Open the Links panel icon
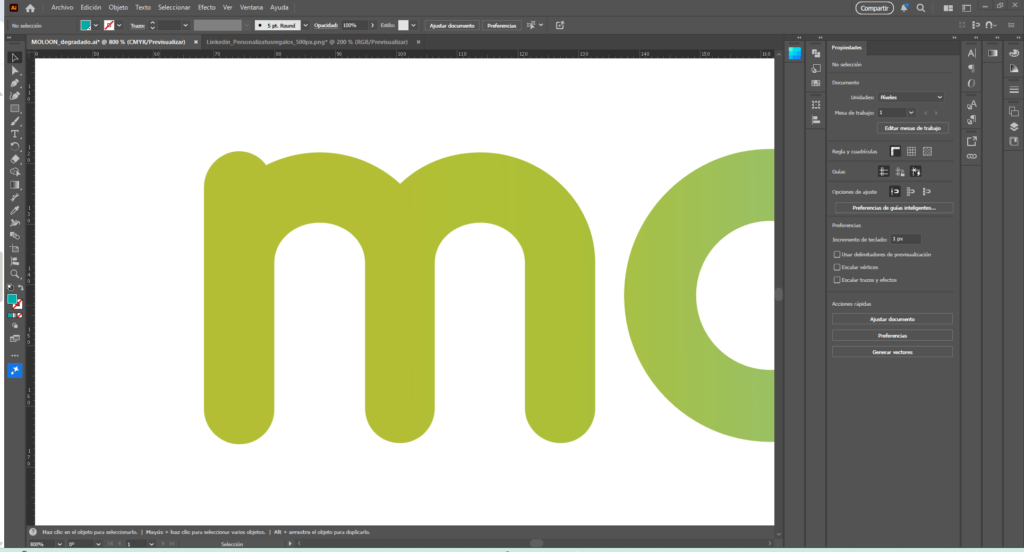Screen dimensions: 1024x552 972,156
